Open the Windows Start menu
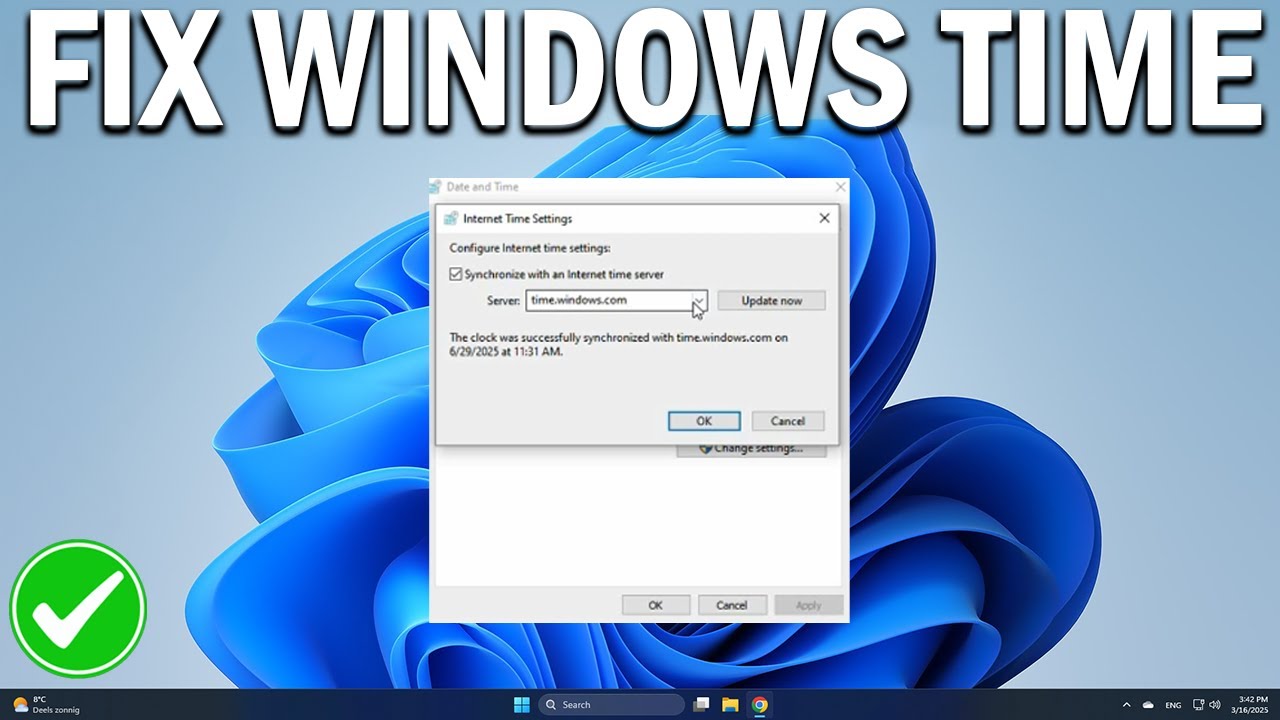Image resolution: width=1280 pixels, height=720 pixels. (x=522, y=705)
